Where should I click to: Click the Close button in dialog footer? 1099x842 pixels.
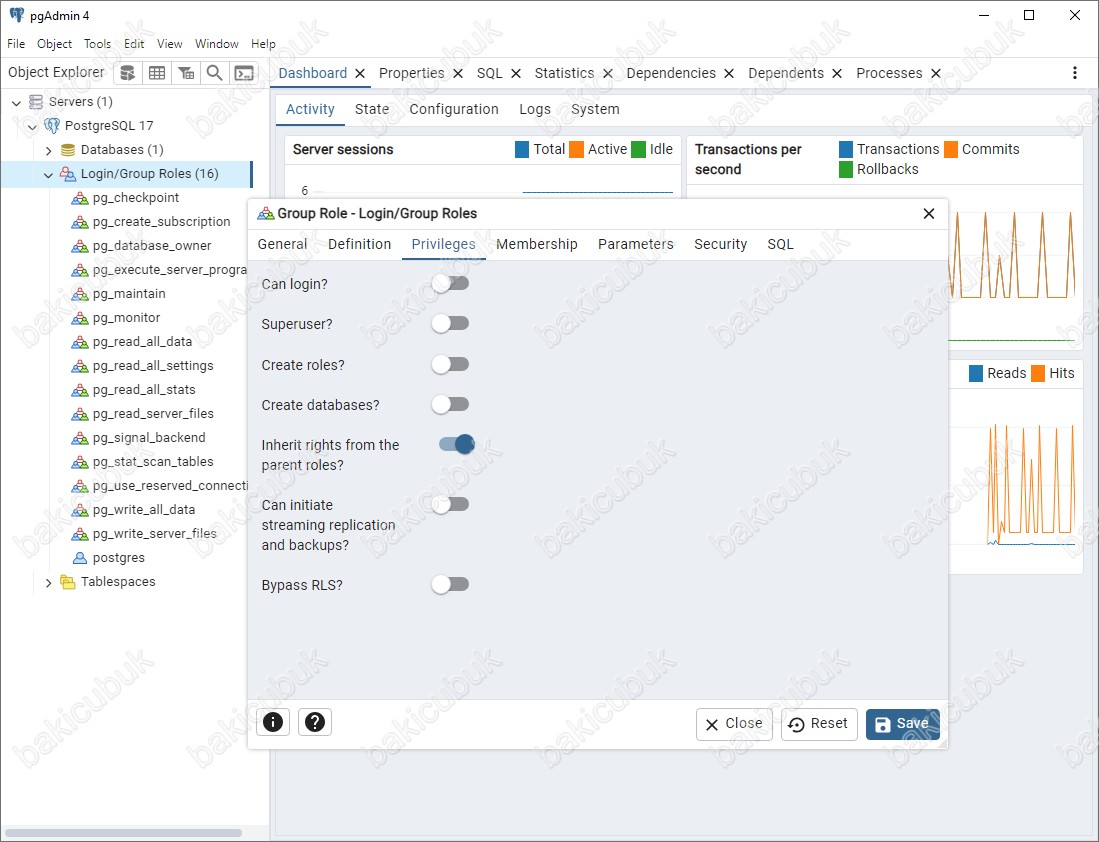point(734,724)
